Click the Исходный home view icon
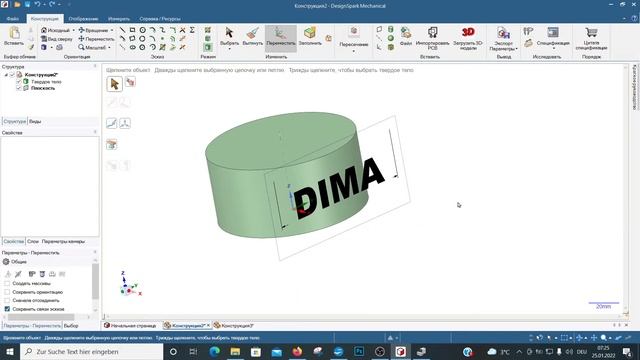The height and width of the screenshot is (360, 640). click(44, 30)
